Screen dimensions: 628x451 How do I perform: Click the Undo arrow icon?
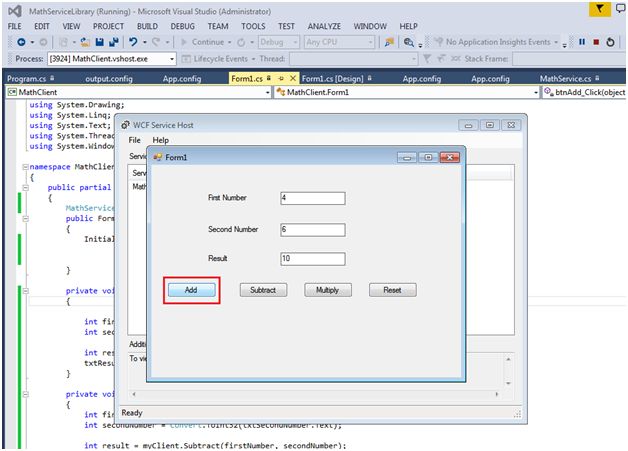(133, 42)
